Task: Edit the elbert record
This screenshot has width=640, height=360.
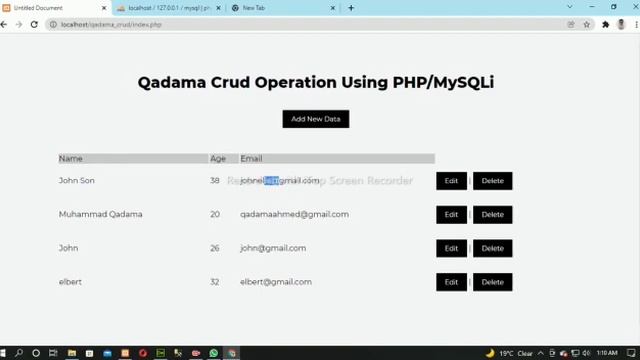Action: click(x=451, y=282)
